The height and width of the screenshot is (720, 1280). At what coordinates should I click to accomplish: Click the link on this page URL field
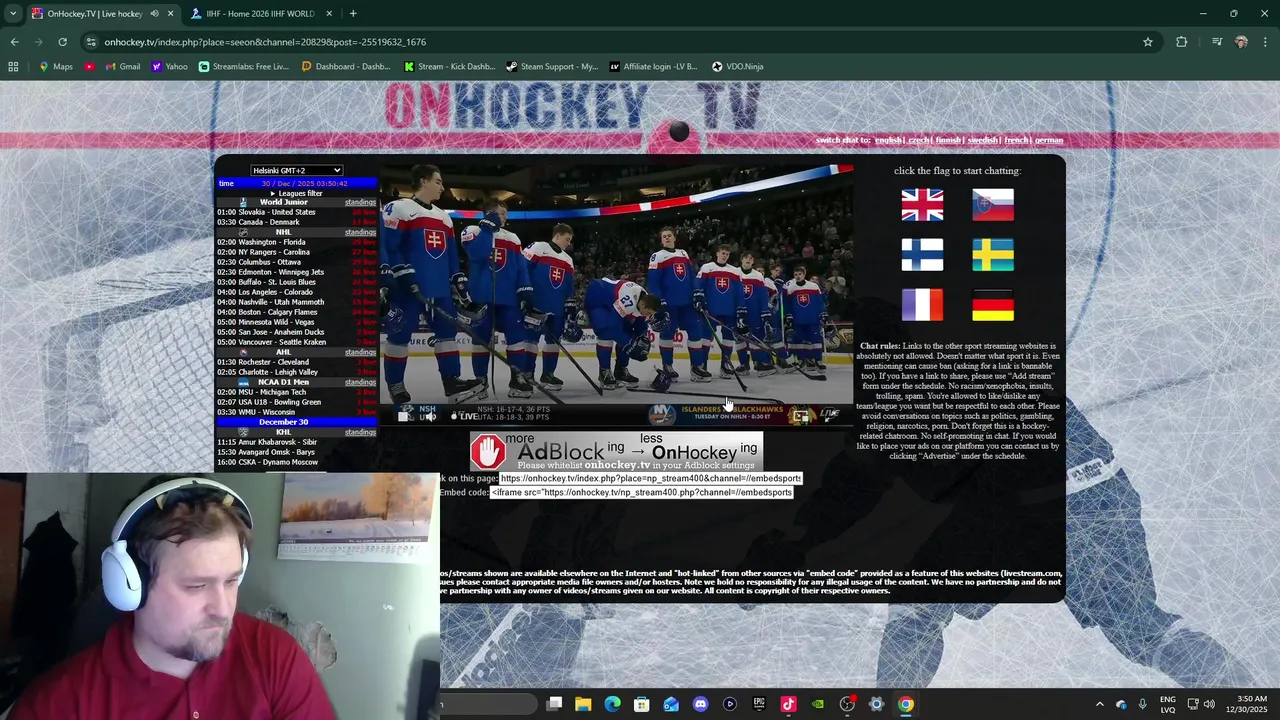651,478
